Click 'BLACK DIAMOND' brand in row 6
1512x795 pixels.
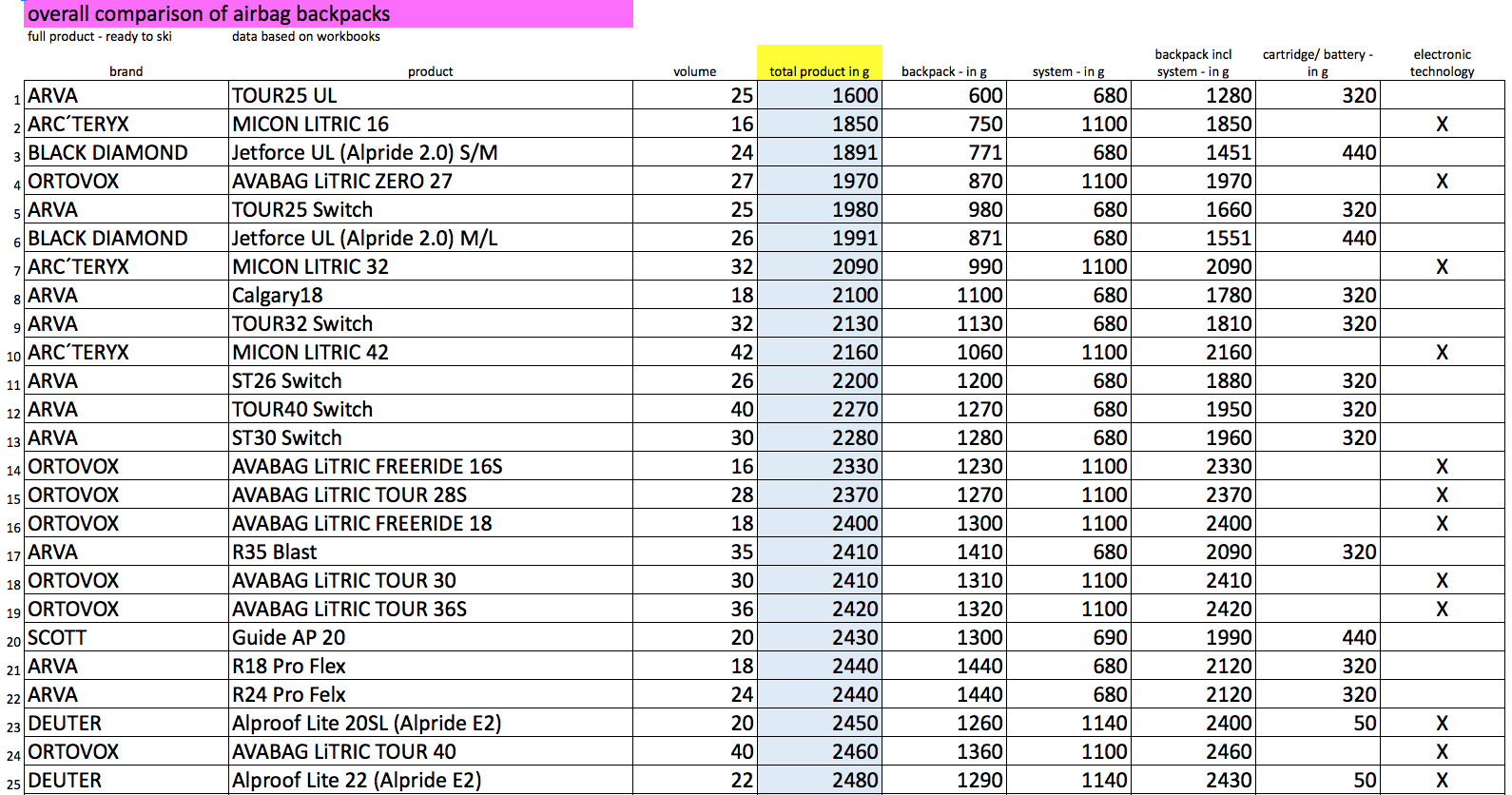click(126, 238)
